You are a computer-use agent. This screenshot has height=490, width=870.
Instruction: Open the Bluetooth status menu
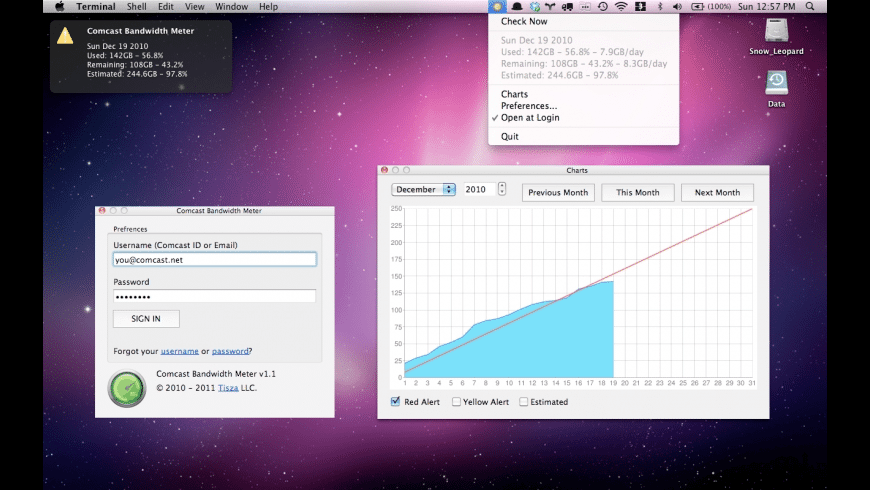[660, 7]
